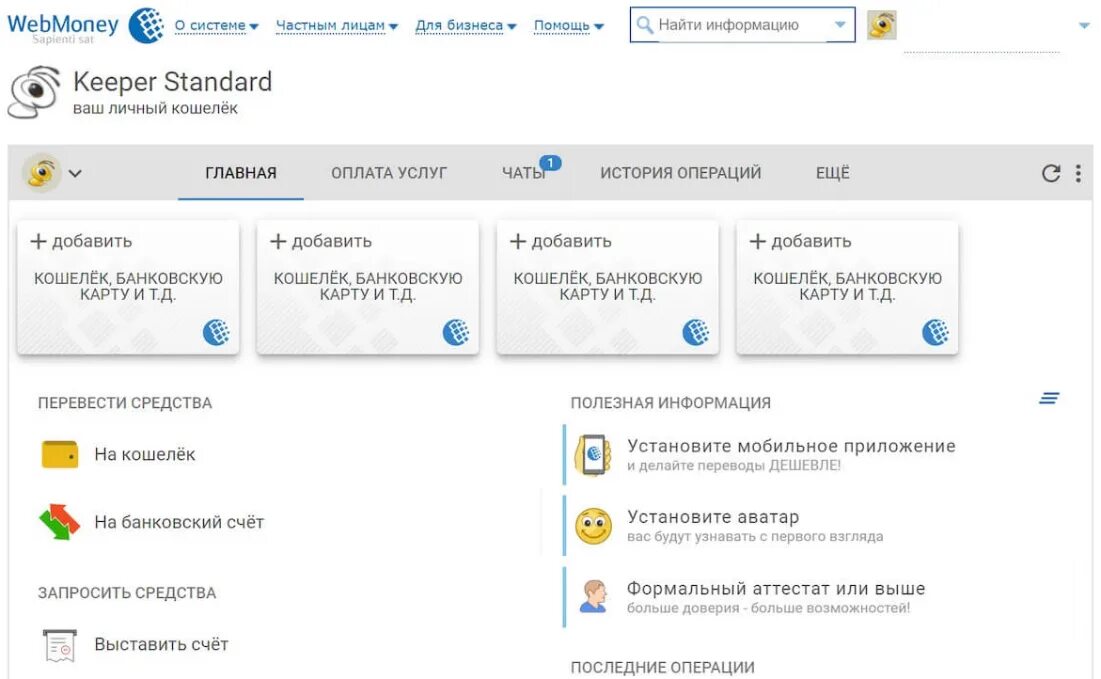This screenshot has width=1101, height=679.
Task: Click the yellow wallet icon for На кошелёк
Action: click(x=60, y=454)
